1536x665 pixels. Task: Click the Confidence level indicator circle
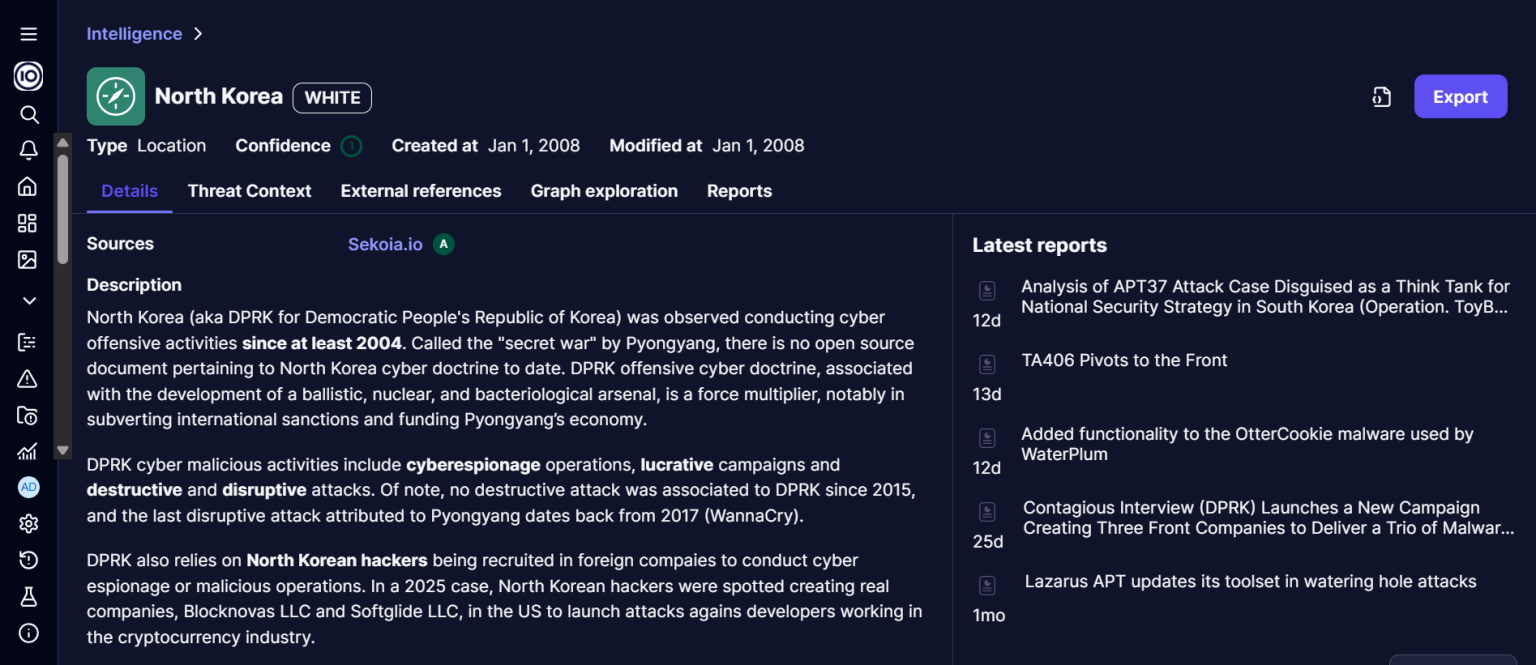point(351,146)
